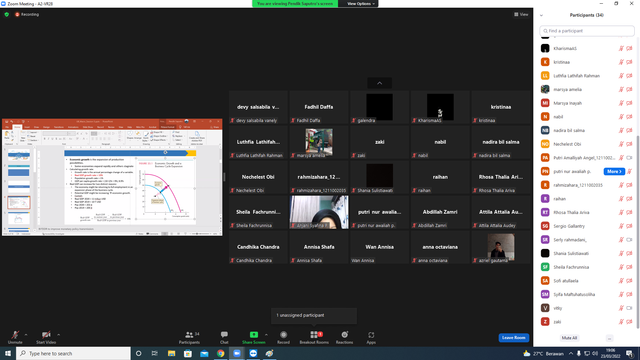Toggle mute icon for Marsya Inayah
The image size is (640, 360).
(621, 103)
